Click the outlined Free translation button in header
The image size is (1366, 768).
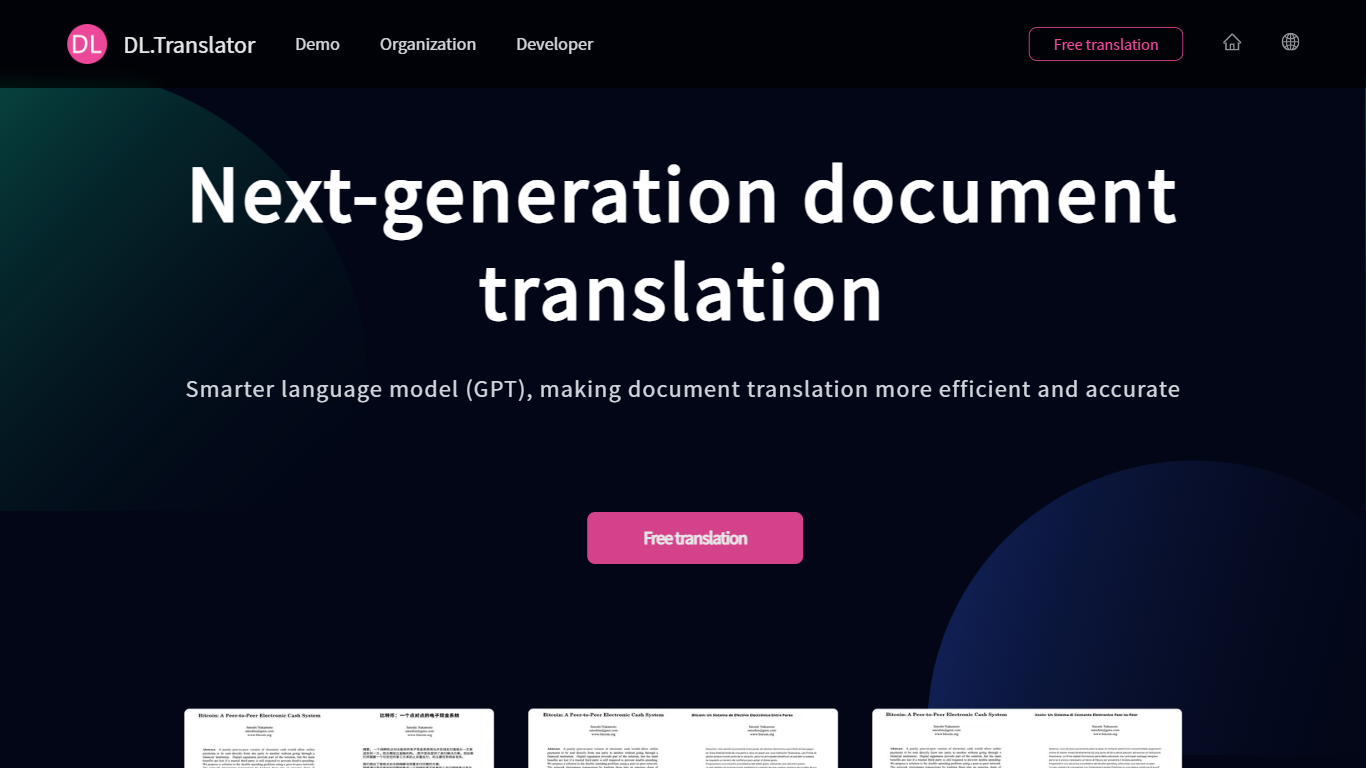tap(1106, 44)
